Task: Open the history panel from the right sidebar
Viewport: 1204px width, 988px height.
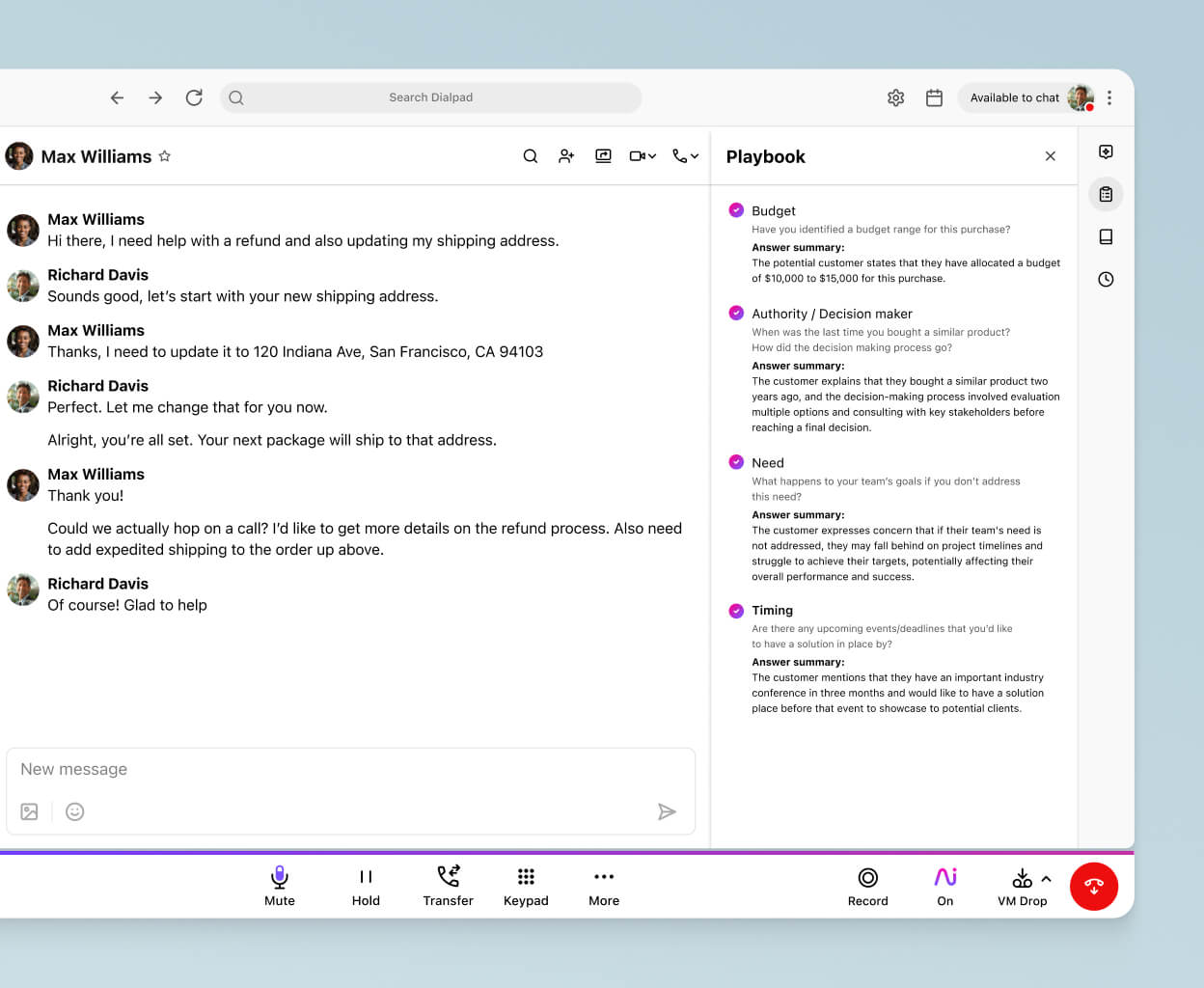Action: [1106, 279]
